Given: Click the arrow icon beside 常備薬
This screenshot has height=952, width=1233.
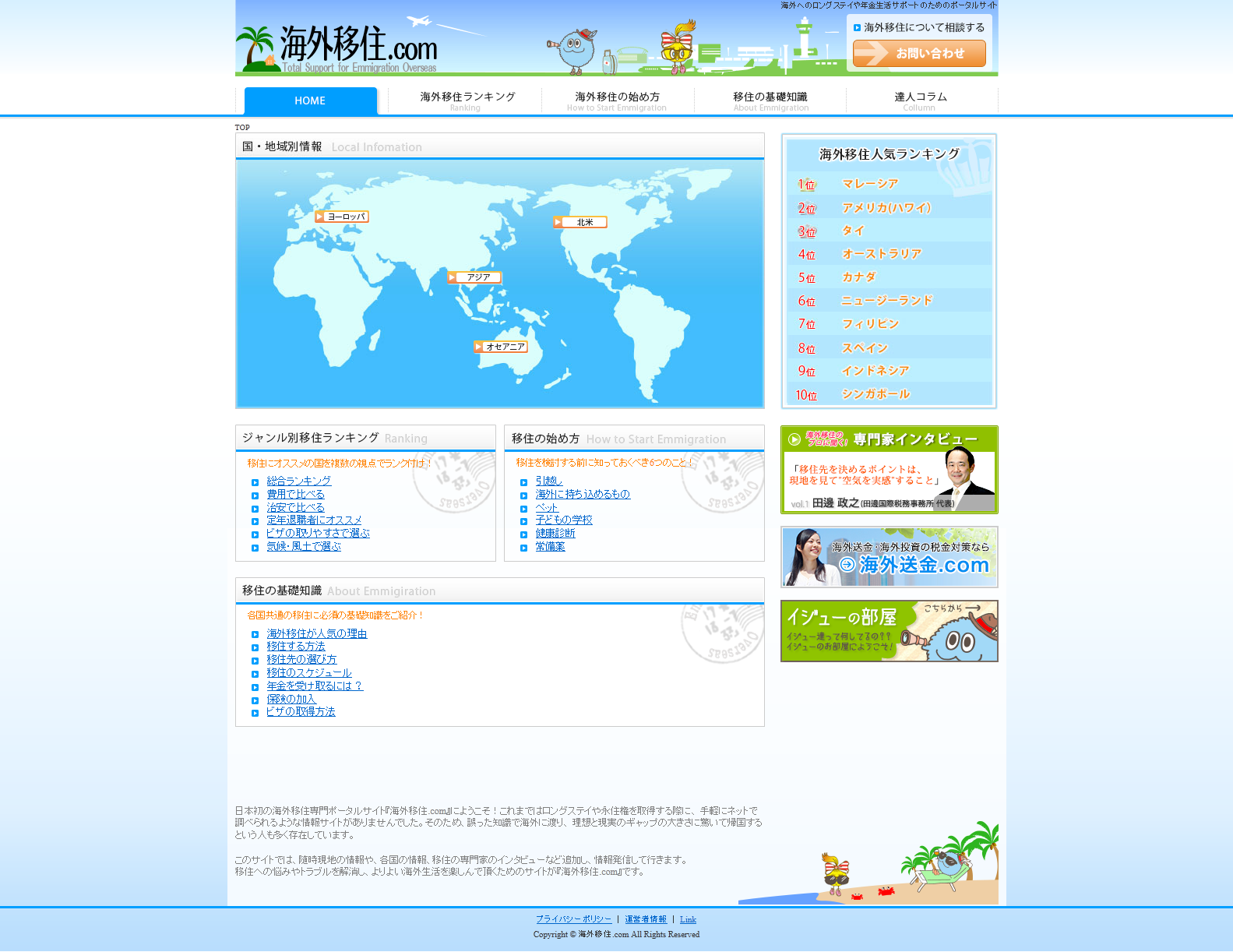Looking at the screenshot, I should [x=523, y=548].
